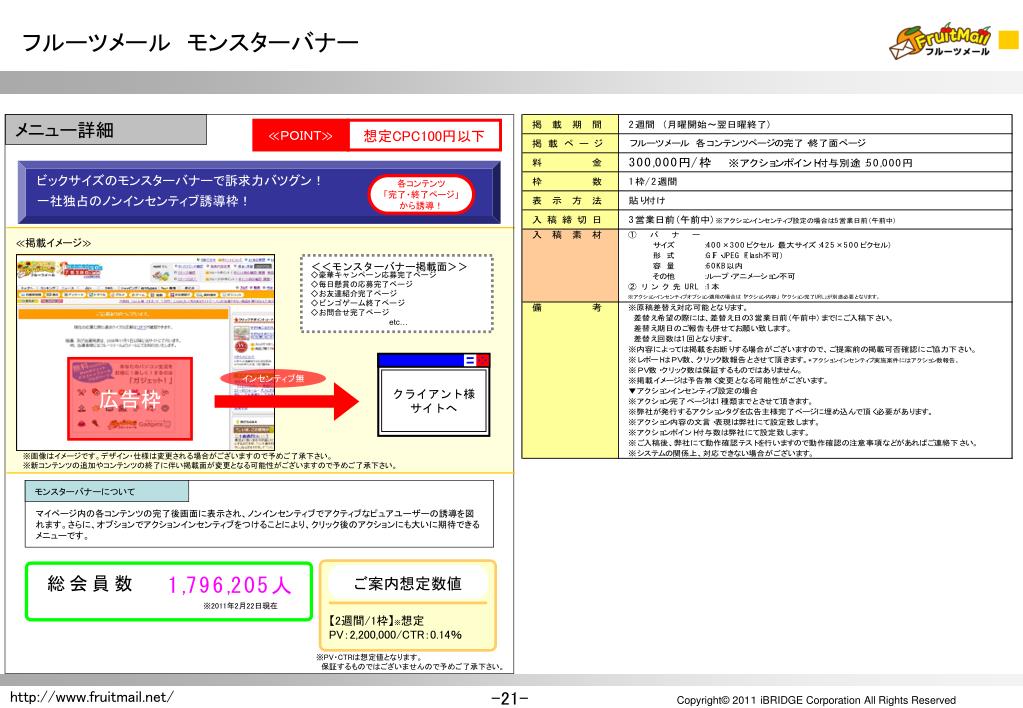Click the ◇ビンゴゲーム終了ページ item
Viewport: 1023px width, 708px height.
coord(358,303)
